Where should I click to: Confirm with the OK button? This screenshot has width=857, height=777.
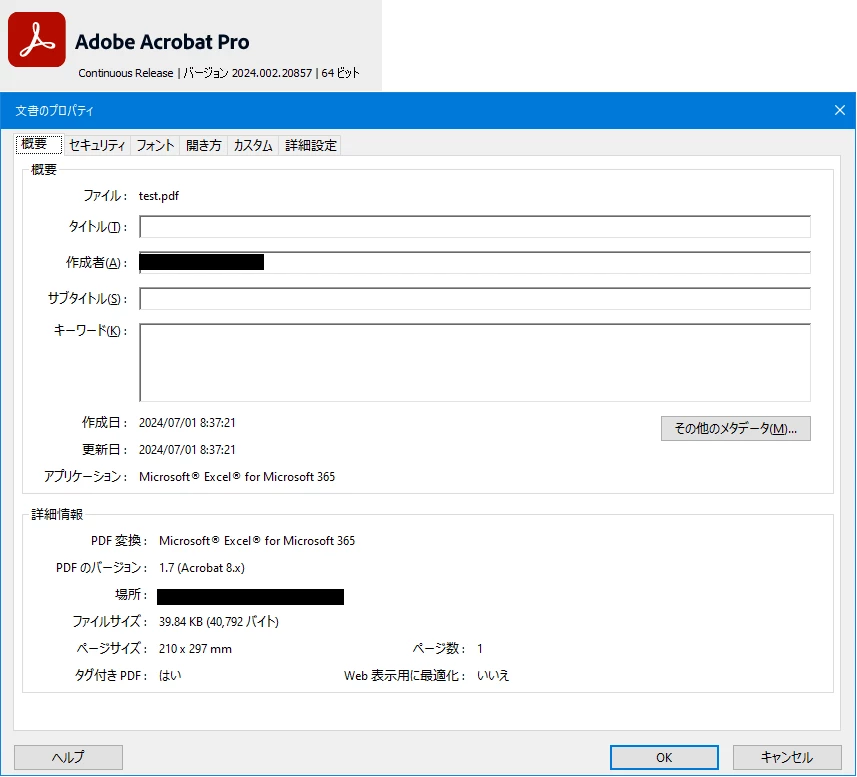pos(664,757)
